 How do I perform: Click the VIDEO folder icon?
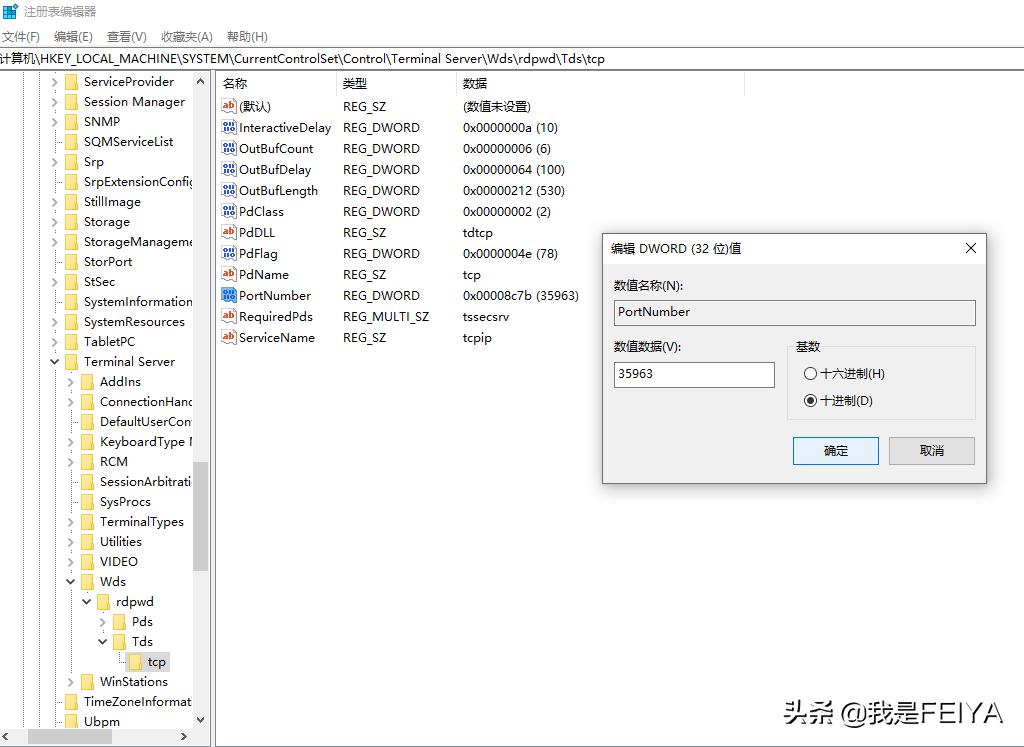coord(88,562)
